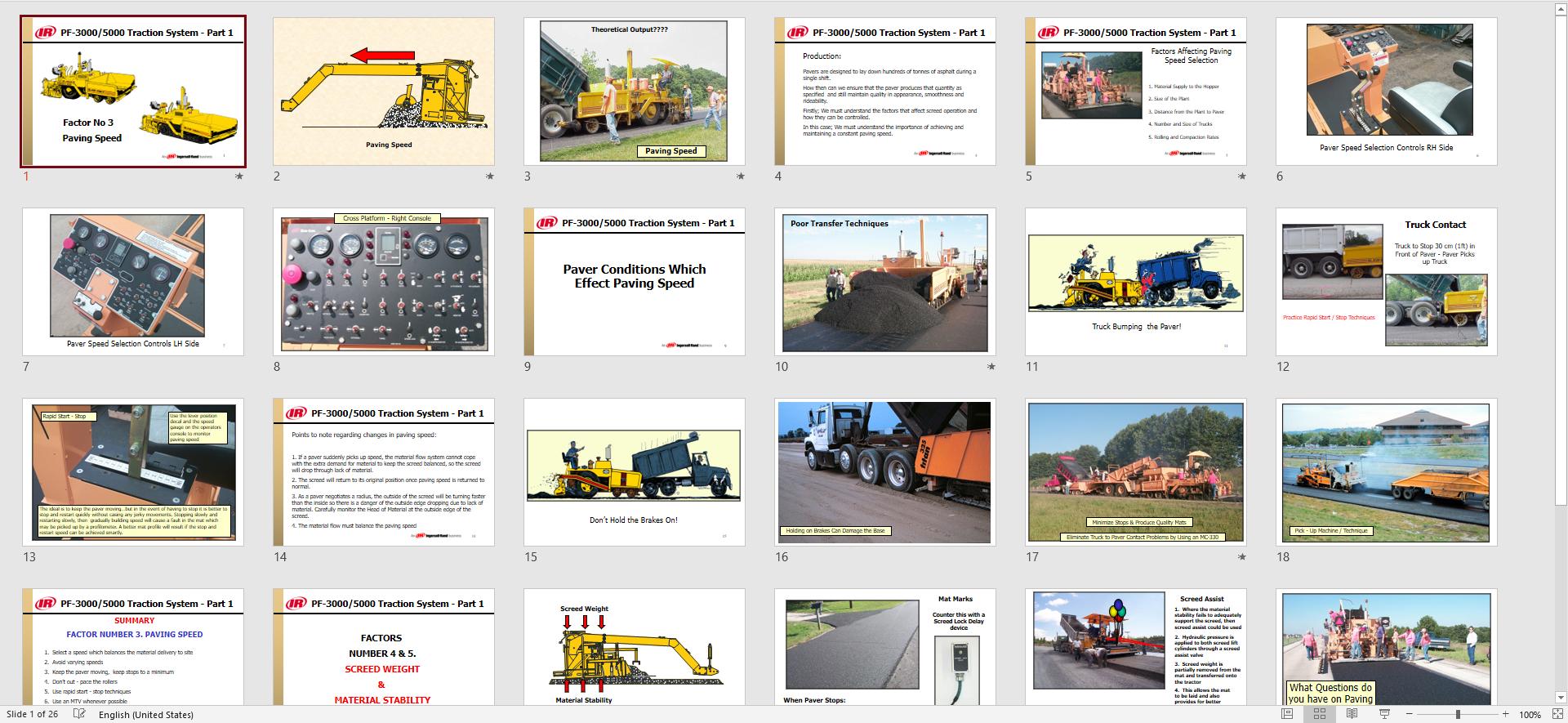Click the zoom in plus button
The width and height of the screenshot is (1568, 723).
[1506, 714]
